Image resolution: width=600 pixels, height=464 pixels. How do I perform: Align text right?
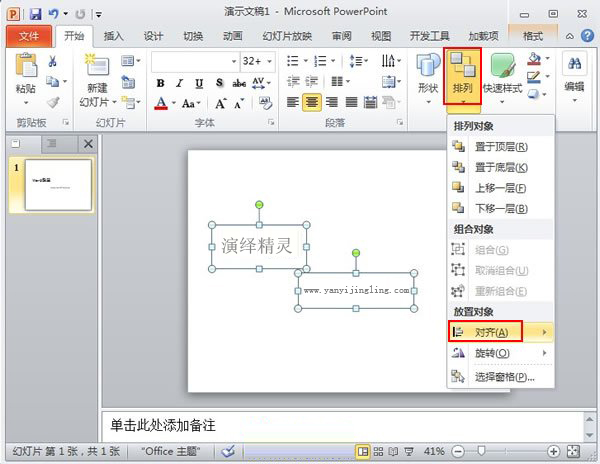(x=331, y=102)
